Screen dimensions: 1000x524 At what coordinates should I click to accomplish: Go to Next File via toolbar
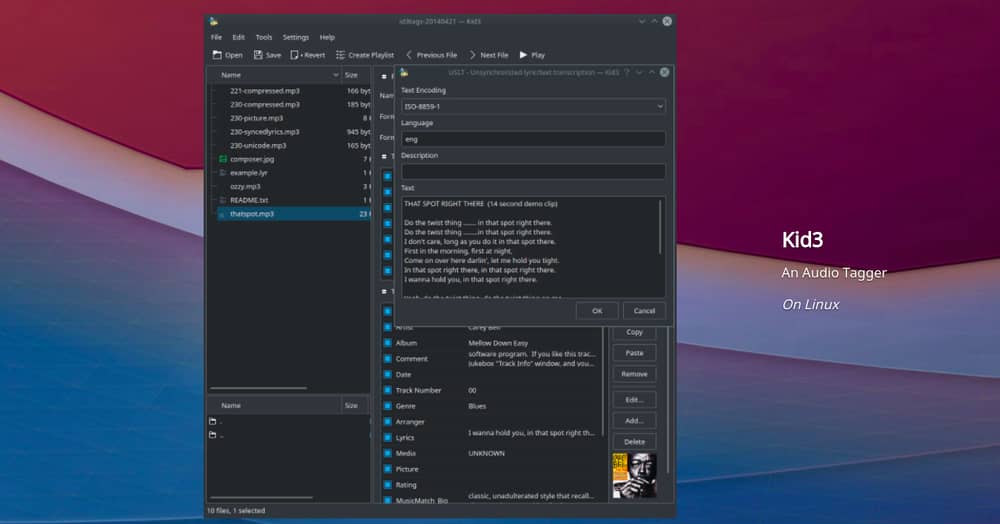click(x=489, y=55)
